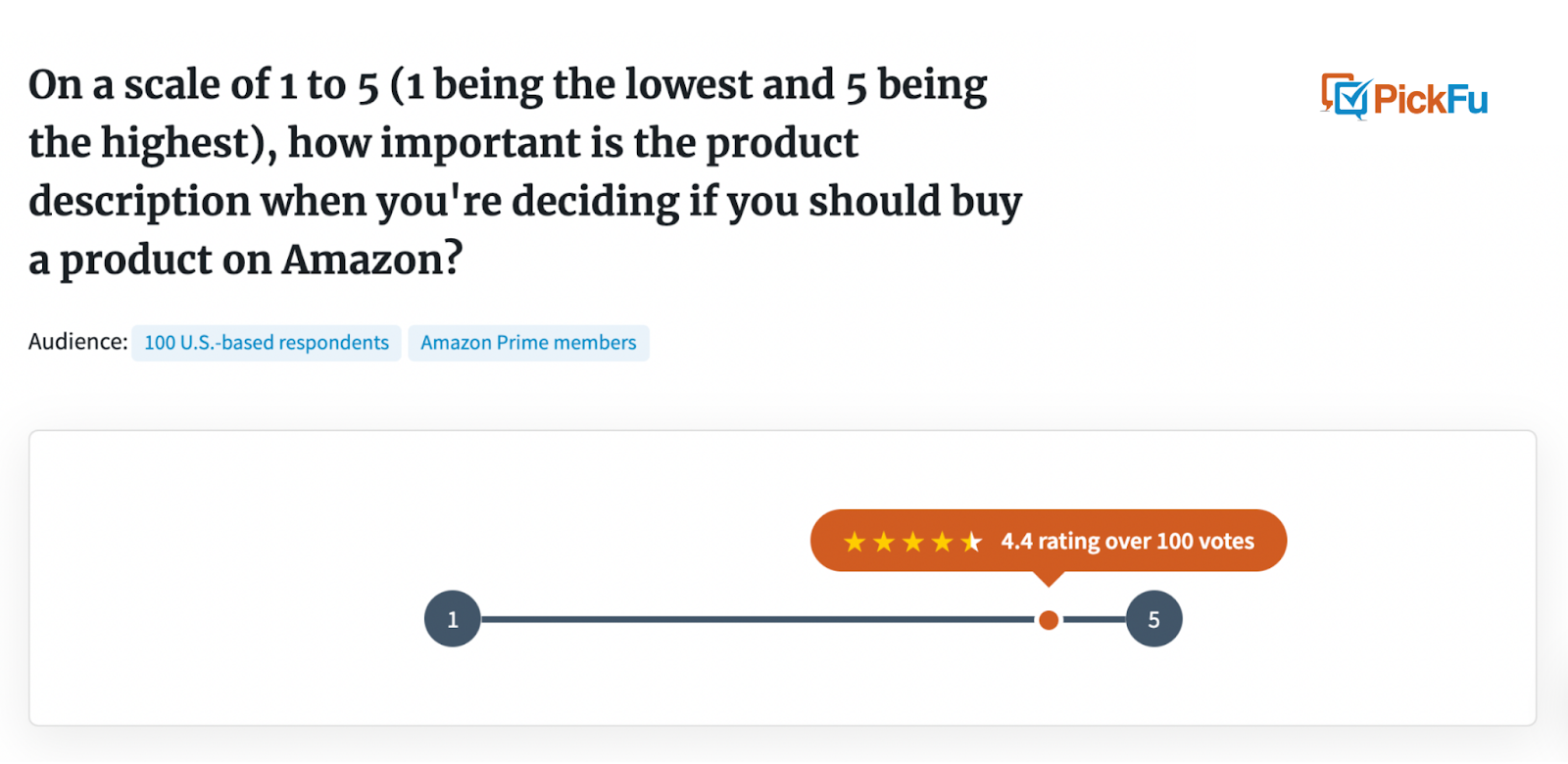1568x764 pixels.
Task: Click the Audience label
Action: 78,342
